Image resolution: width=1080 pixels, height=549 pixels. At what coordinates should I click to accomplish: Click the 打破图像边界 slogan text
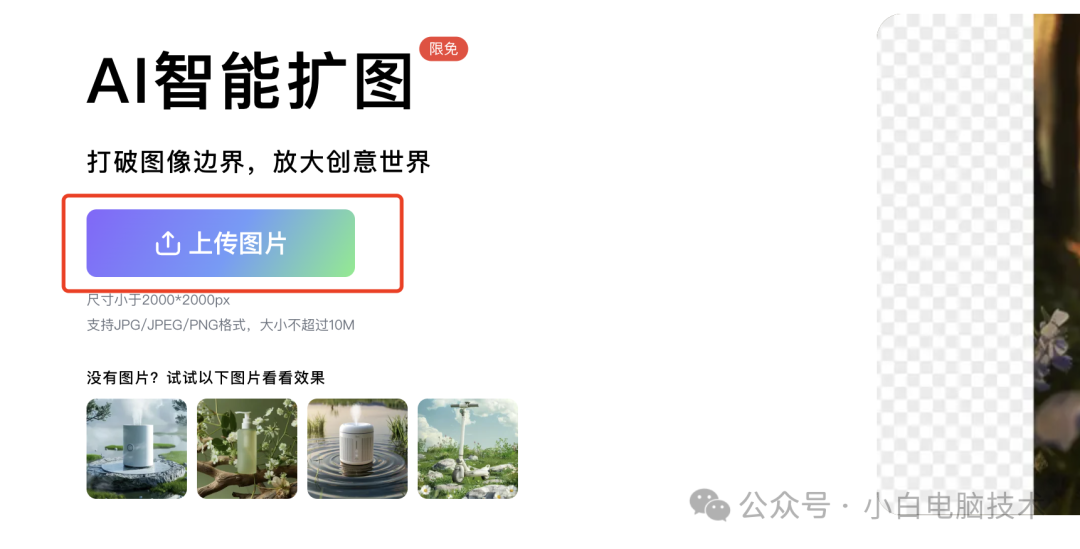click(x=166, y=162)
